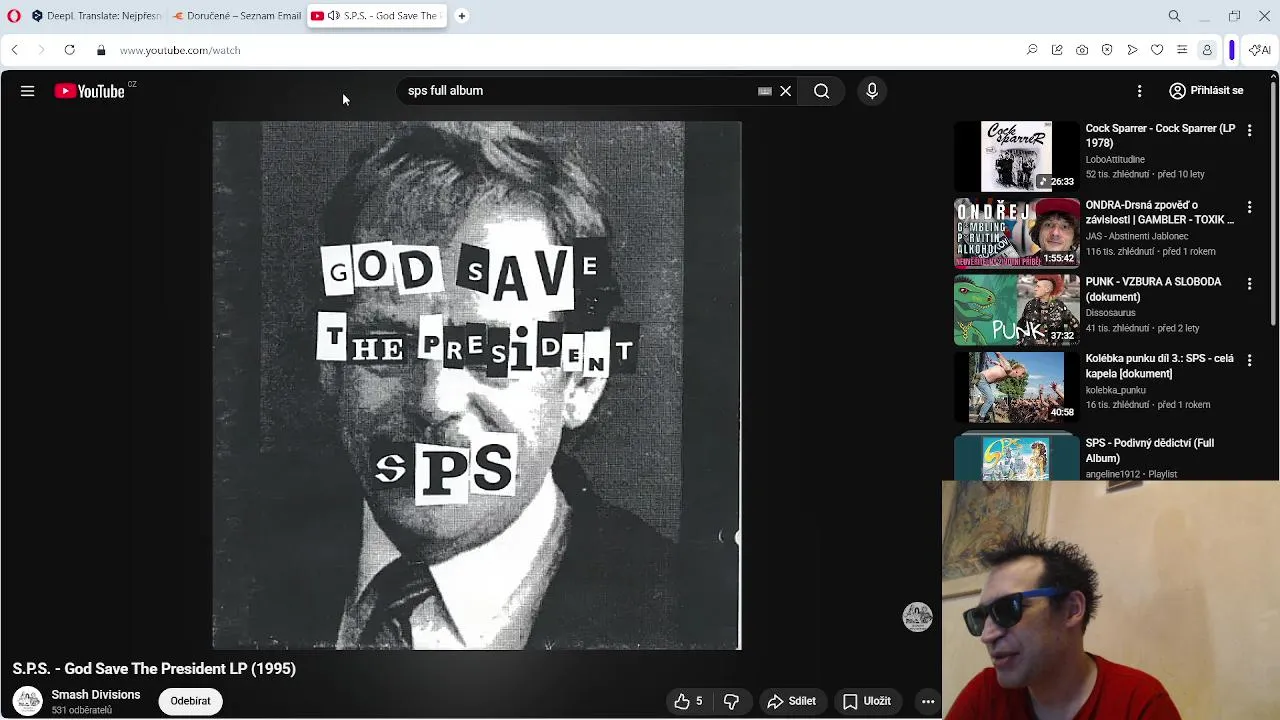Switch to the Doručené – Seznam Email tab
Viewport: 1280px width, 720px height.
coord(237,16)
